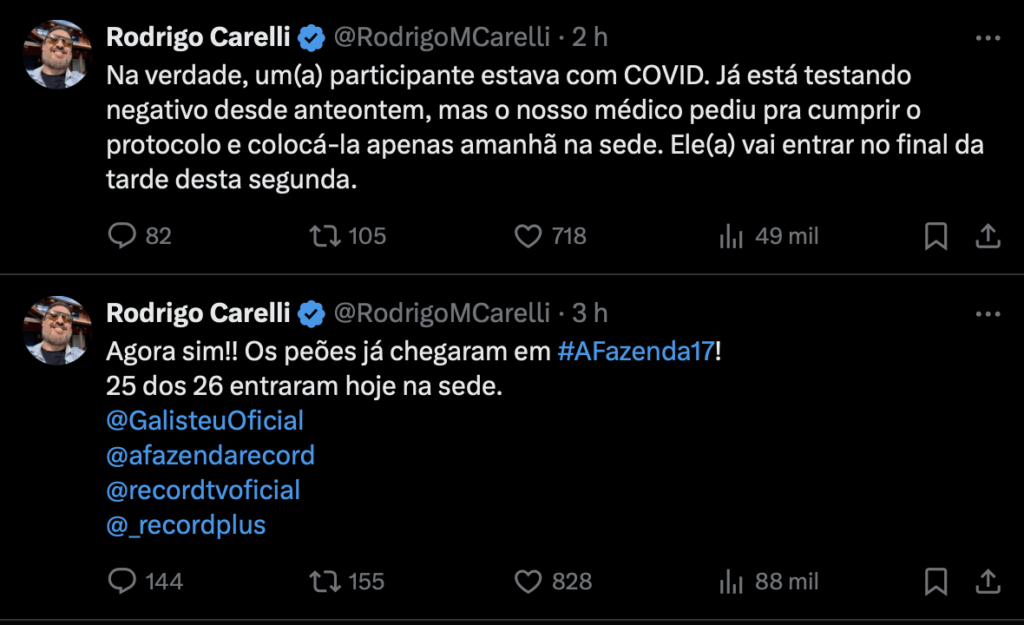The height and width of the screenshot is (625, 1024).
Task: Reply to the peões arrival tweet
Action: pyautogui.click(x=124, y=581)
